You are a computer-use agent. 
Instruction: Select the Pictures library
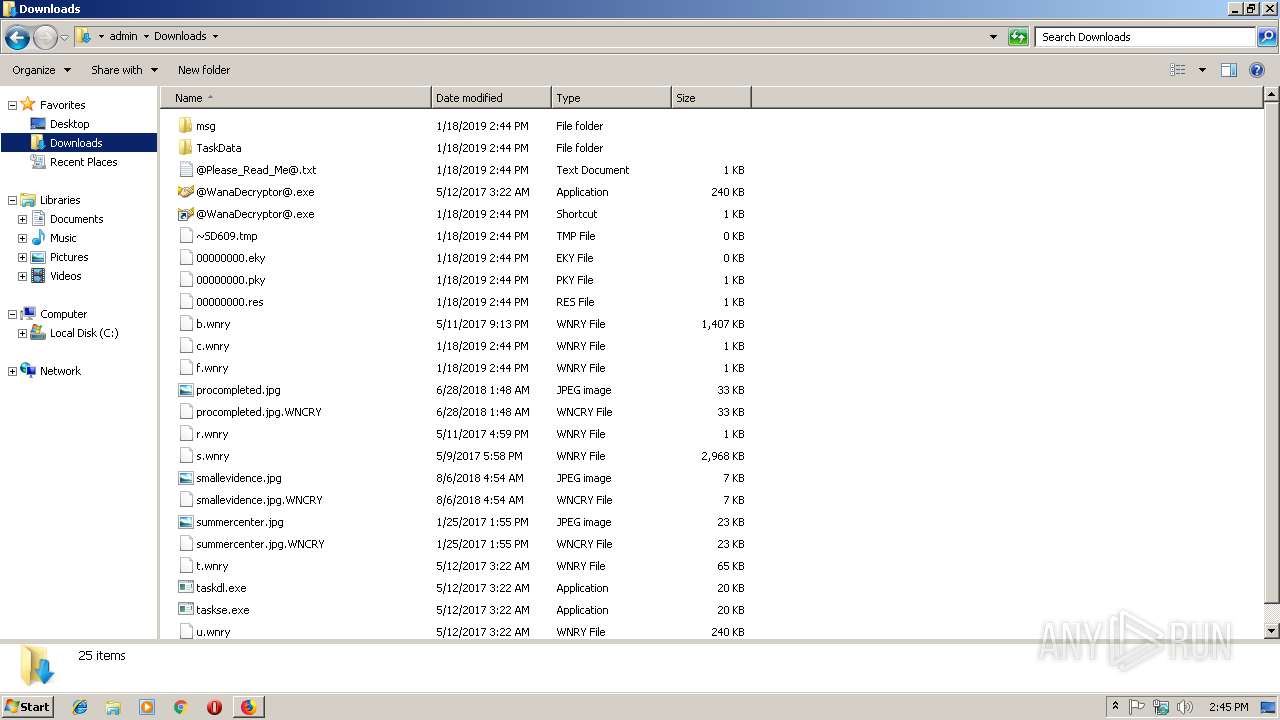coord(69,257)
